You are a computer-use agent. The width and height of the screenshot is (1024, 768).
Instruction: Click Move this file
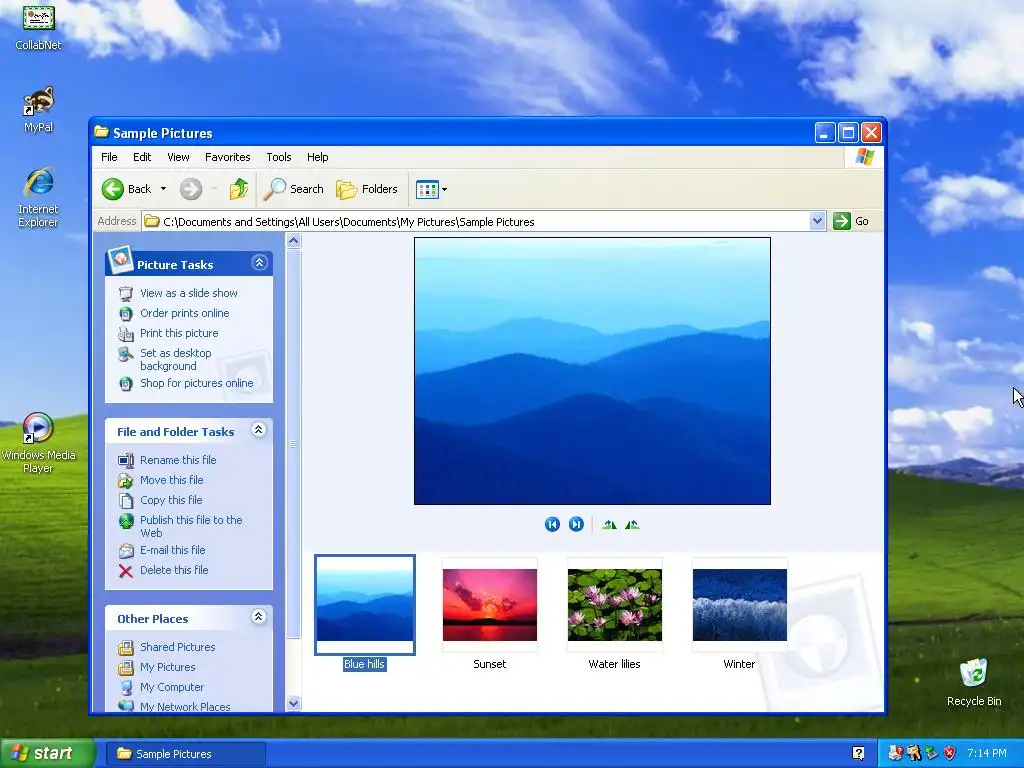172,480
